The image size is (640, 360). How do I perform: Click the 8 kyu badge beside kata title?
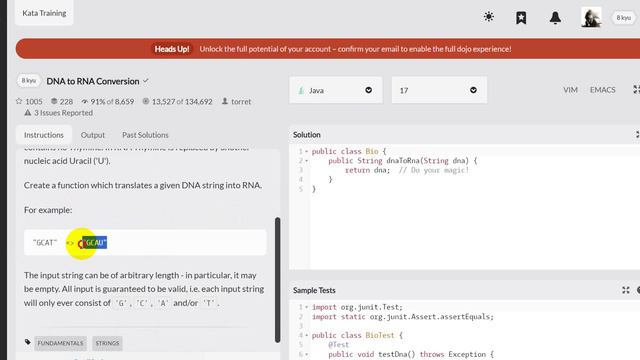point(29,81)
